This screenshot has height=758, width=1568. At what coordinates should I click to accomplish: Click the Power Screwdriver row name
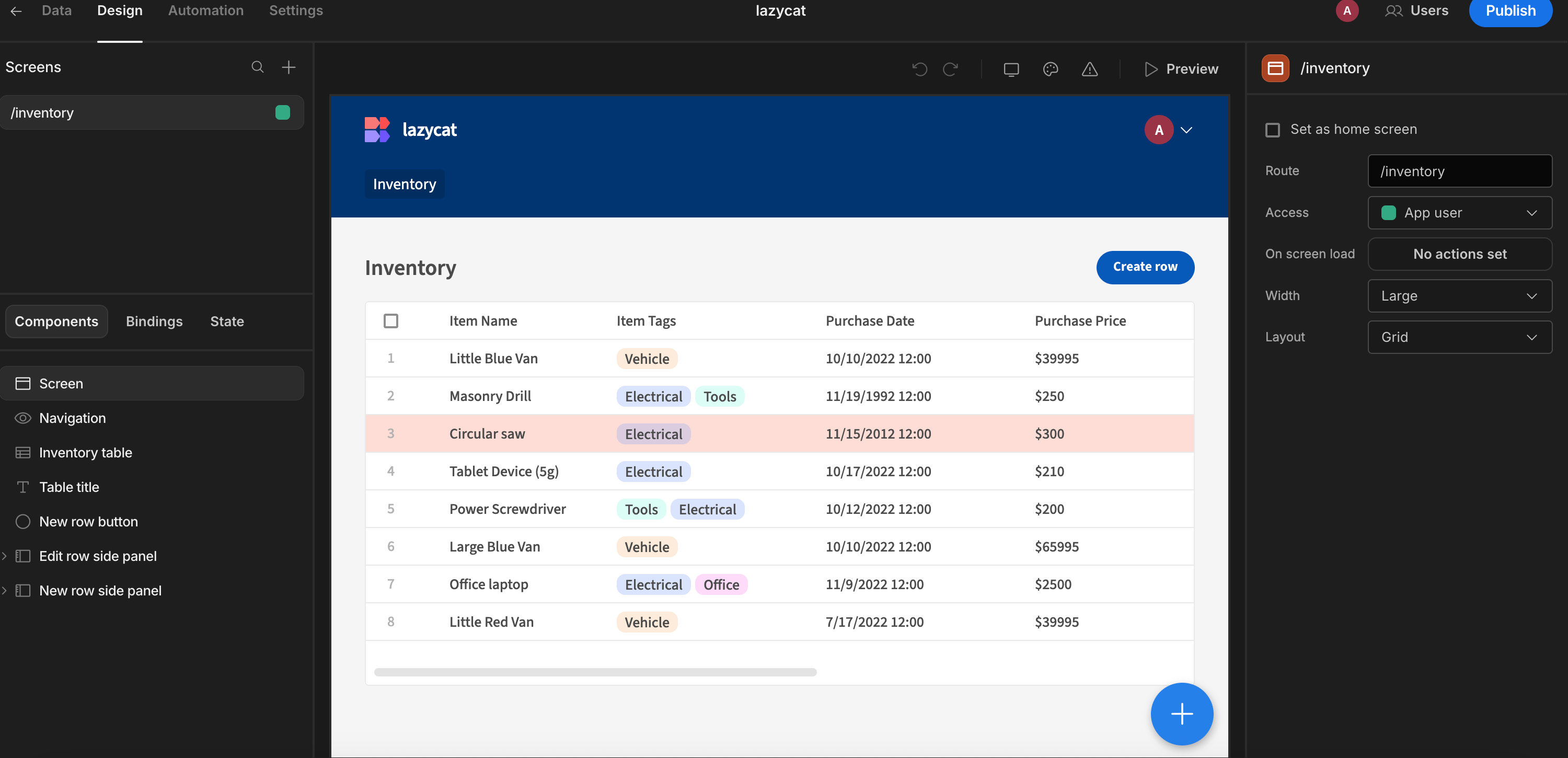point(508,509)
